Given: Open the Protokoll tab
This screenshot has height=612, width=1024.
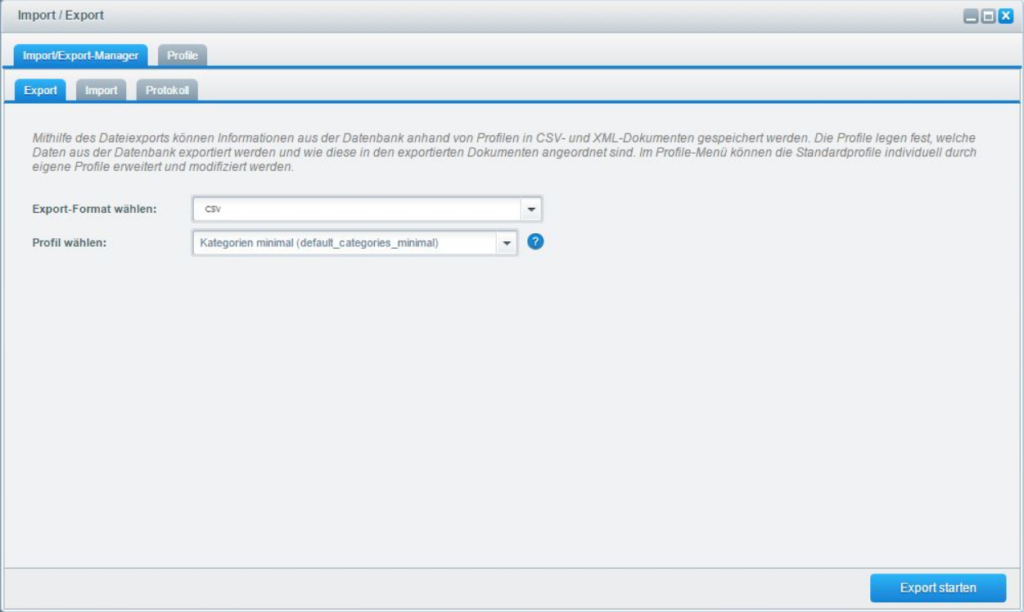Looking at the screenshot, I should 166,89.
